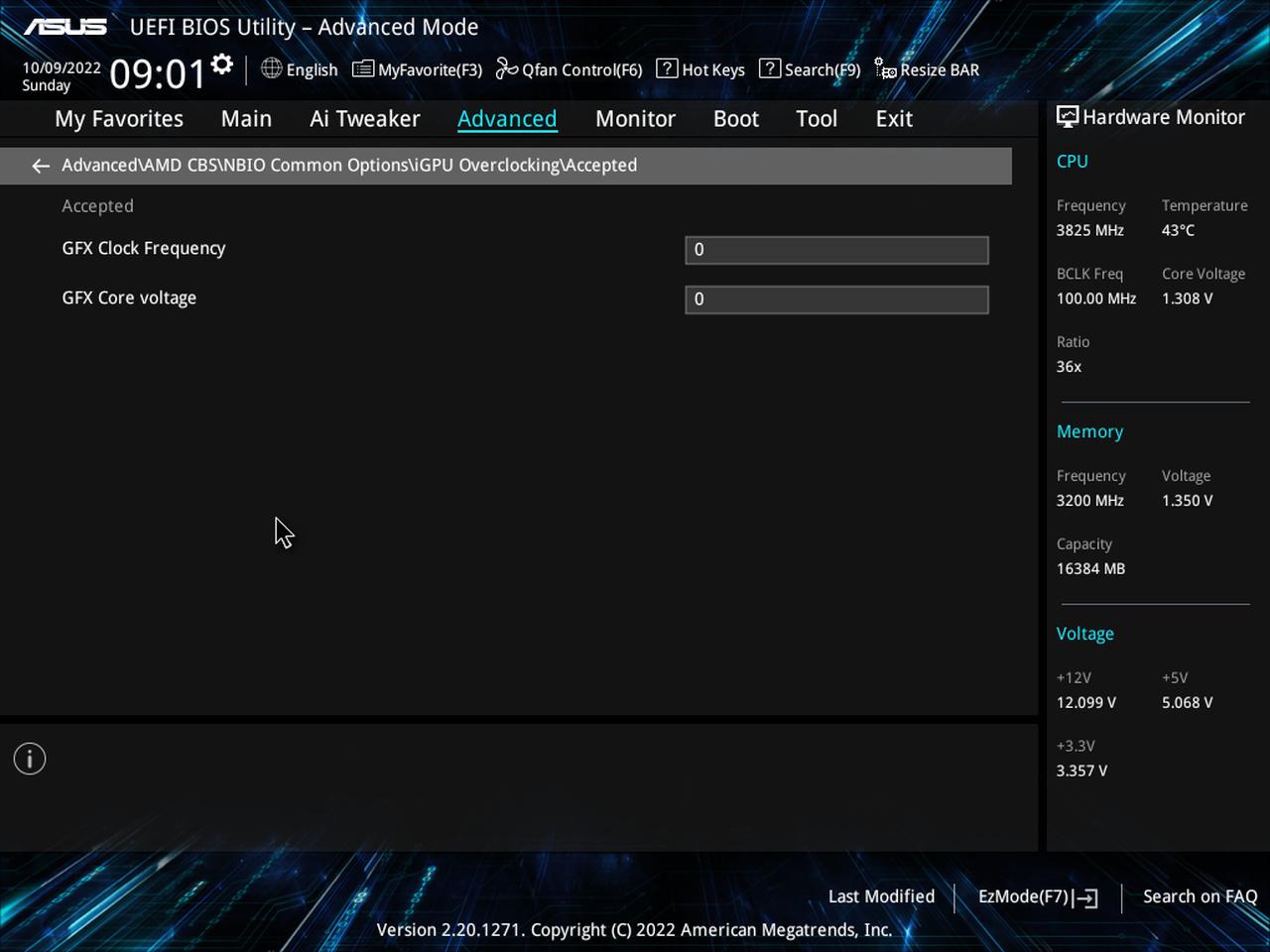Launch Qfan Control(F6)
Image resolution: width=1270 pixels, height=952 pixels.
click(x=582, y=69)
